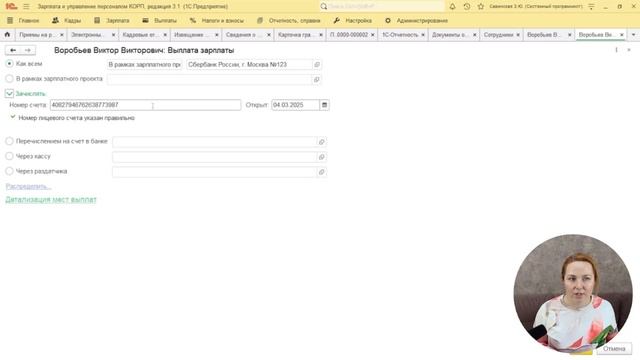Viewport: 640px width, 360px height.
Task: Open the tab list dropdown arrow
Action: pos(633,35)
